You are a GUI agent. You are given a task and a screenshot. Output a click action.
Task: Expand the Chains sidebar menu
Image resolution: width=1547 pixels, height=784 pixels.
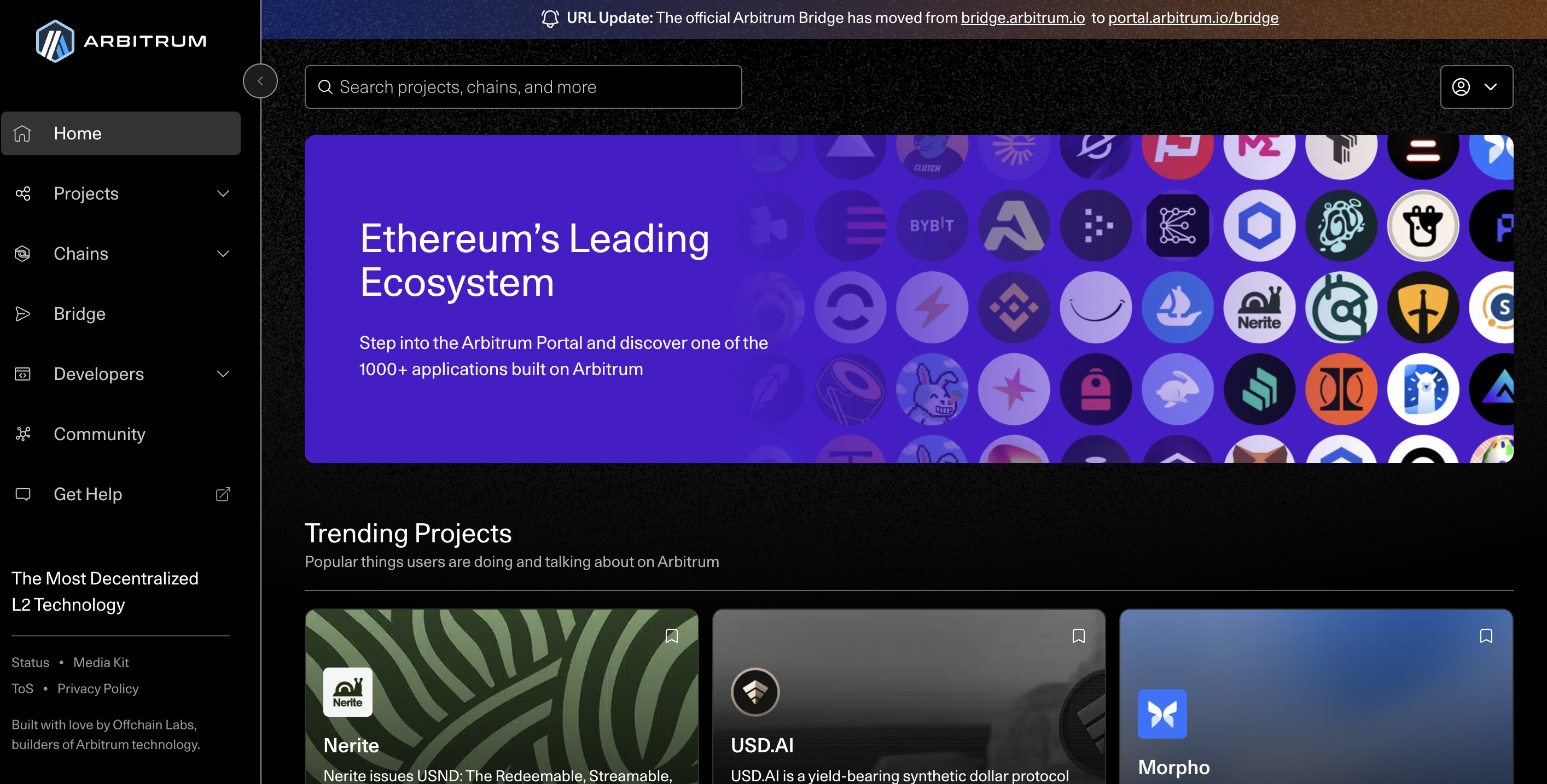pyautogui.click(x=223, y=253)
